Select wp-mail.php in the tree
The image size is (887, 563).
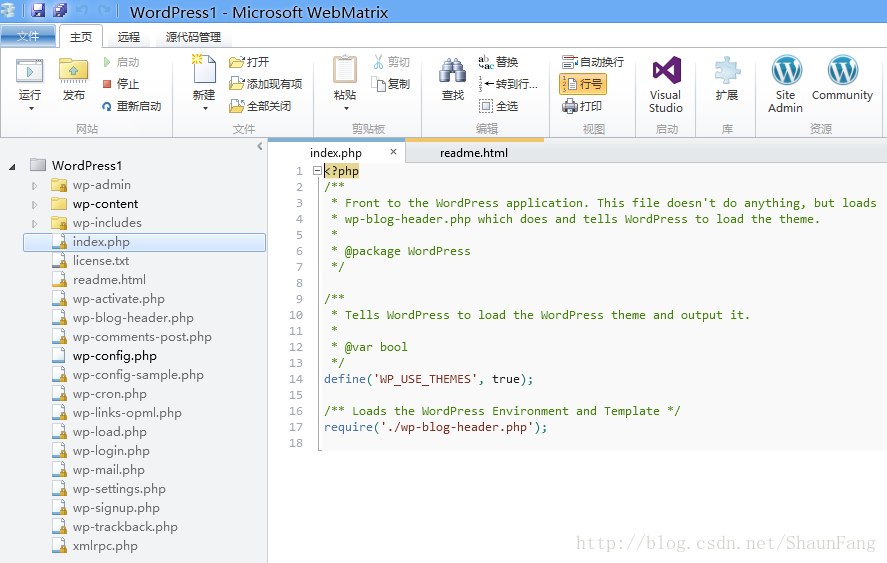pyautogui.click(x=108, y=470)
